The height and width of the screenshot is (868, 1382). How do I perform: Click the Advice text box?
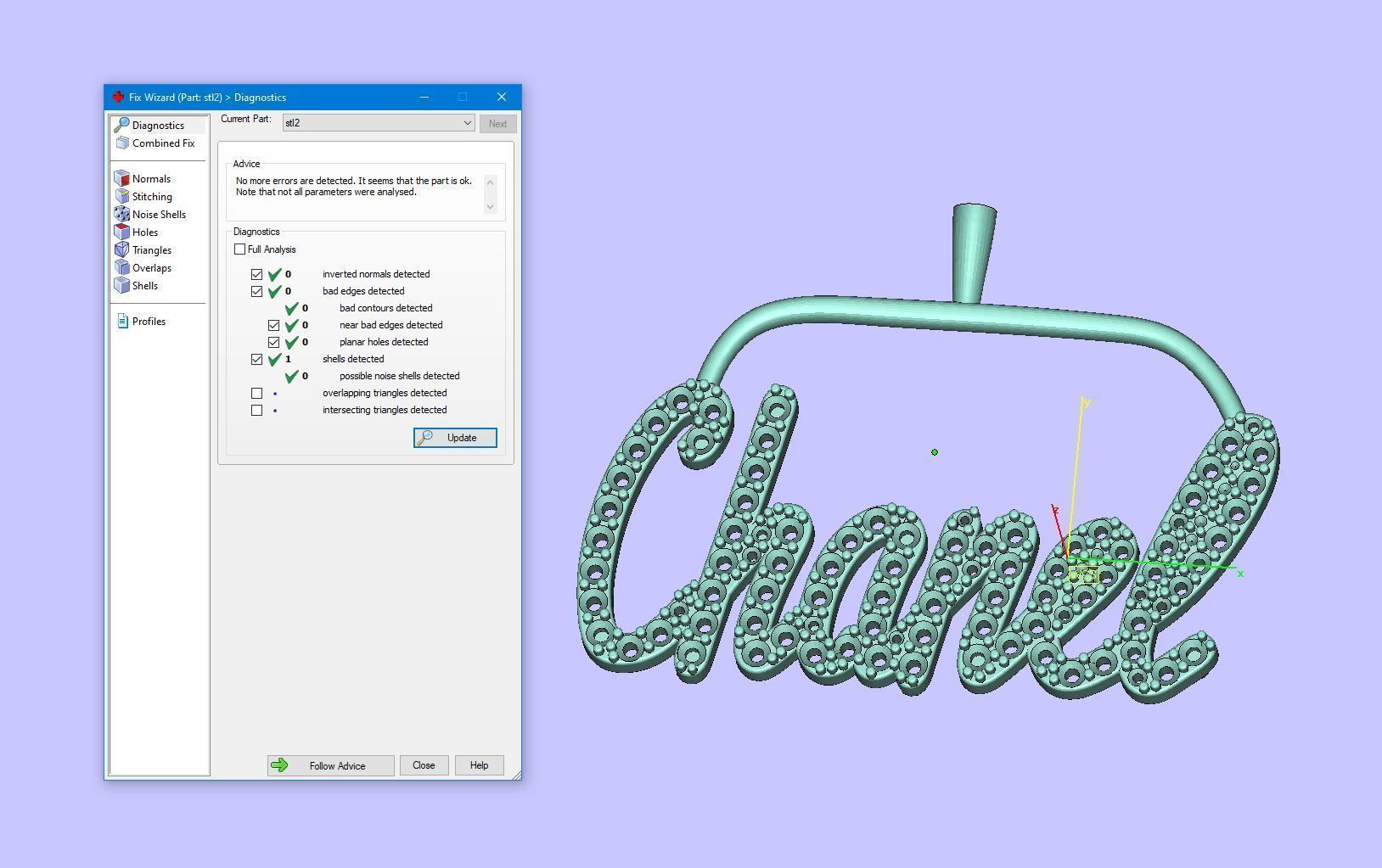pos(358,194)
